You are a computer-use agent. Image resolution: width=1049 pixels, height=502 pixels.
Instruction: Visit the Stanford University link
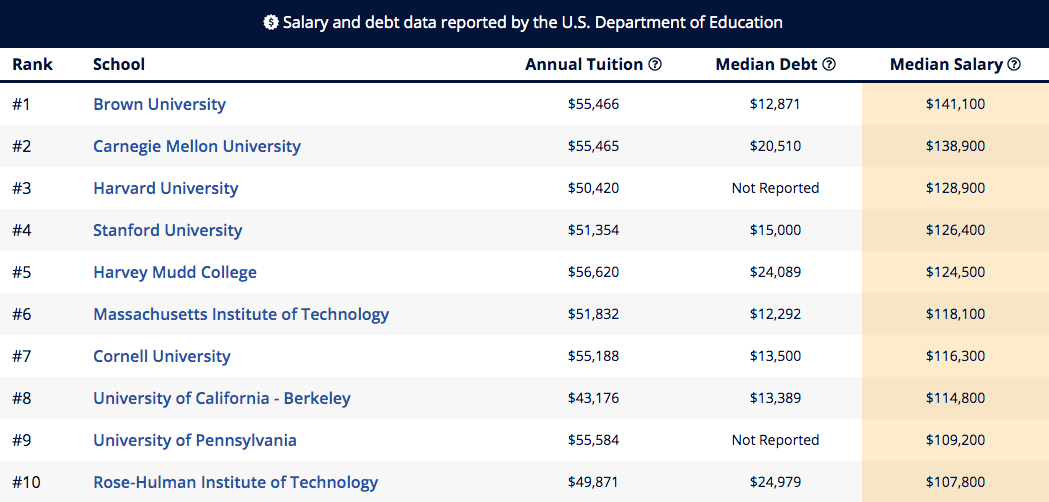point(167,230)
